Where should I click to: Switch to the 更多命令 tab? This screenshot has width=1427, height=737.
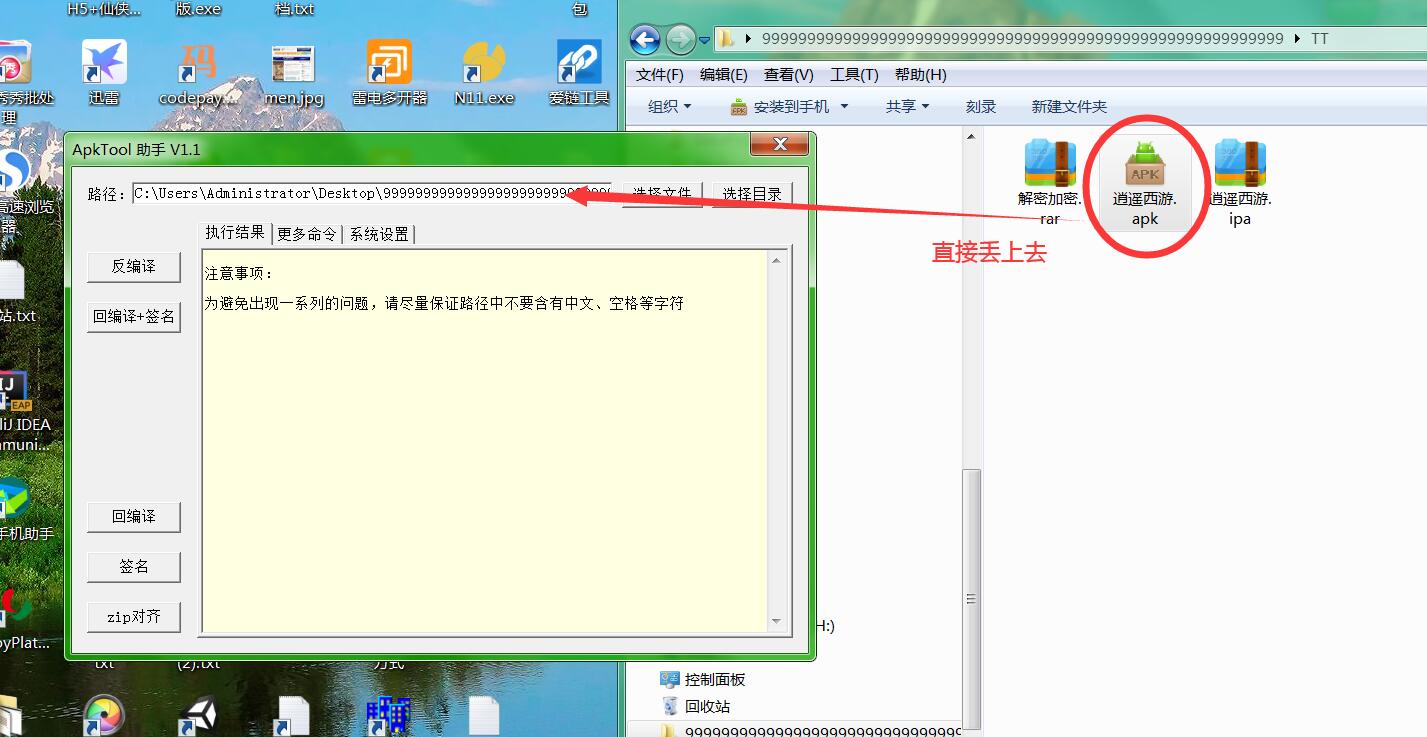pos(307,234)
